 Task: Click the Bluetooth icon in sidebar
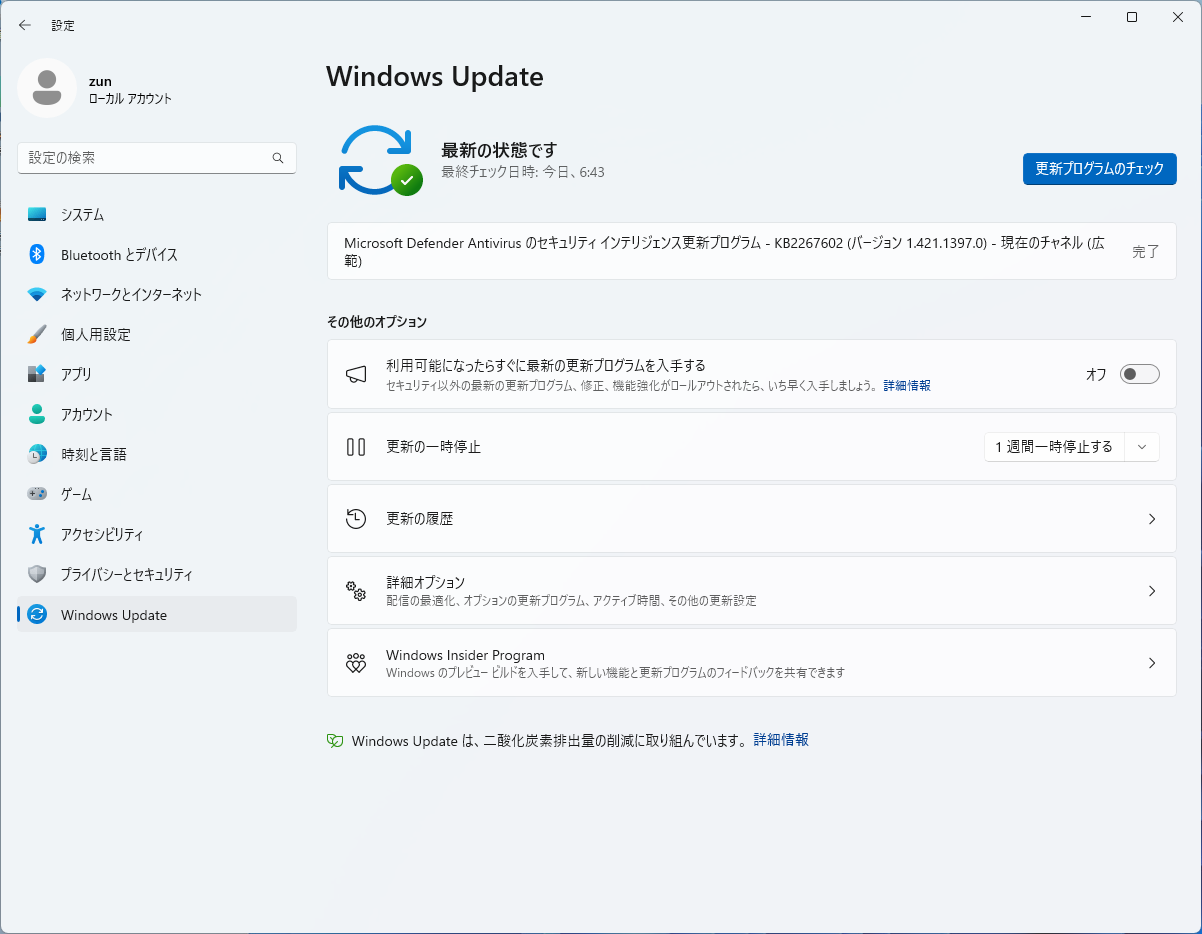(x=37, y=254)
